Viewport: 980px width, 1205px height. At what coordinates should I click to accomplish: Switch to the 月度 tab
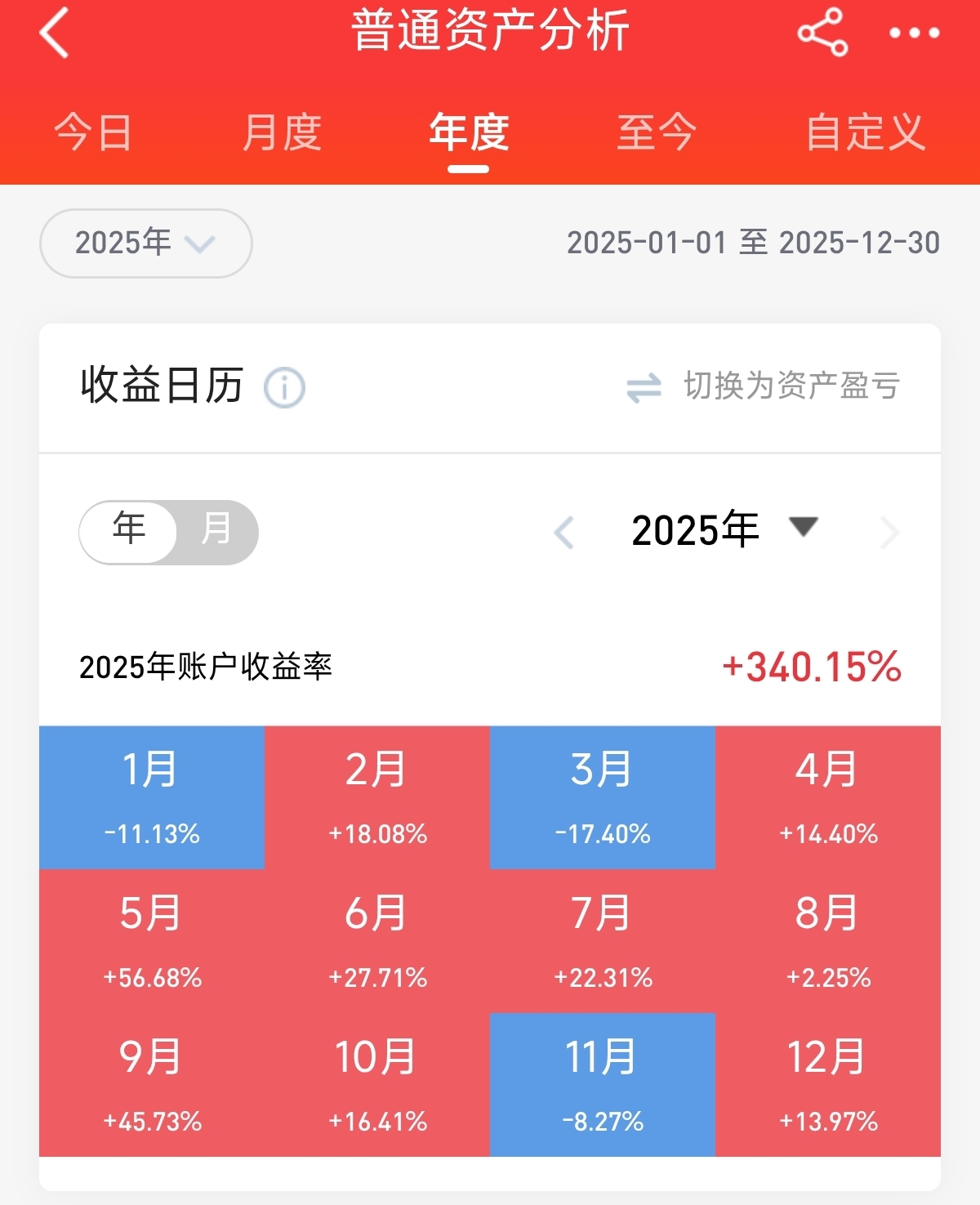(x=282, y=132)
